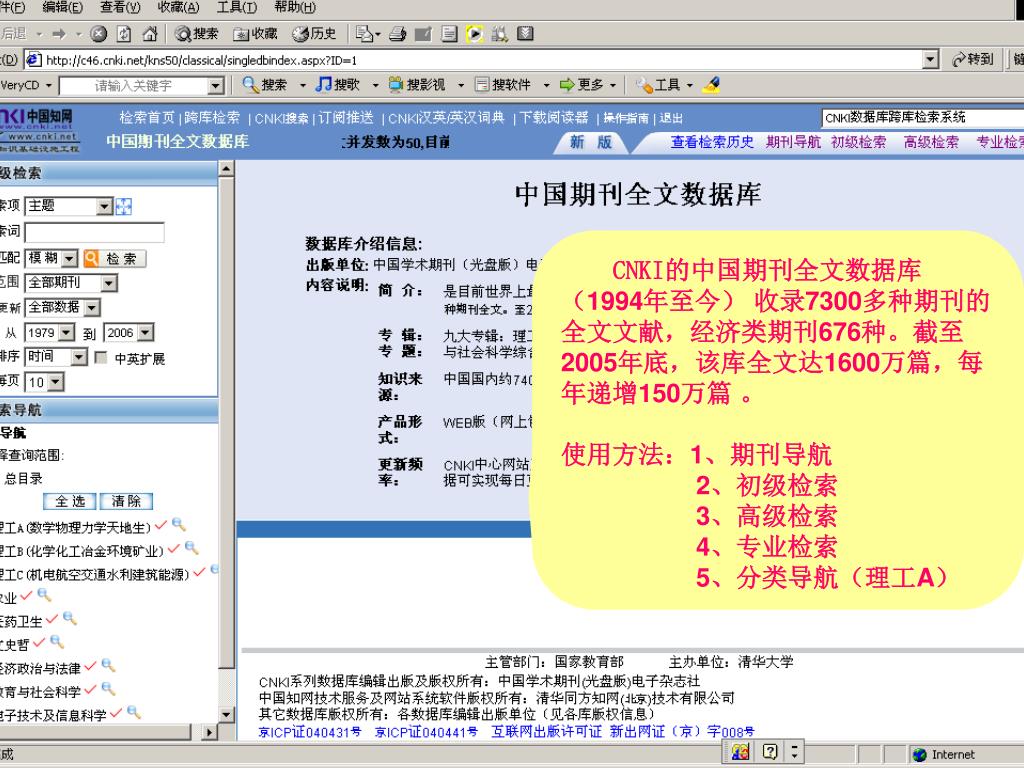Click magnifier icon next to 理工B category

(191, 548)
